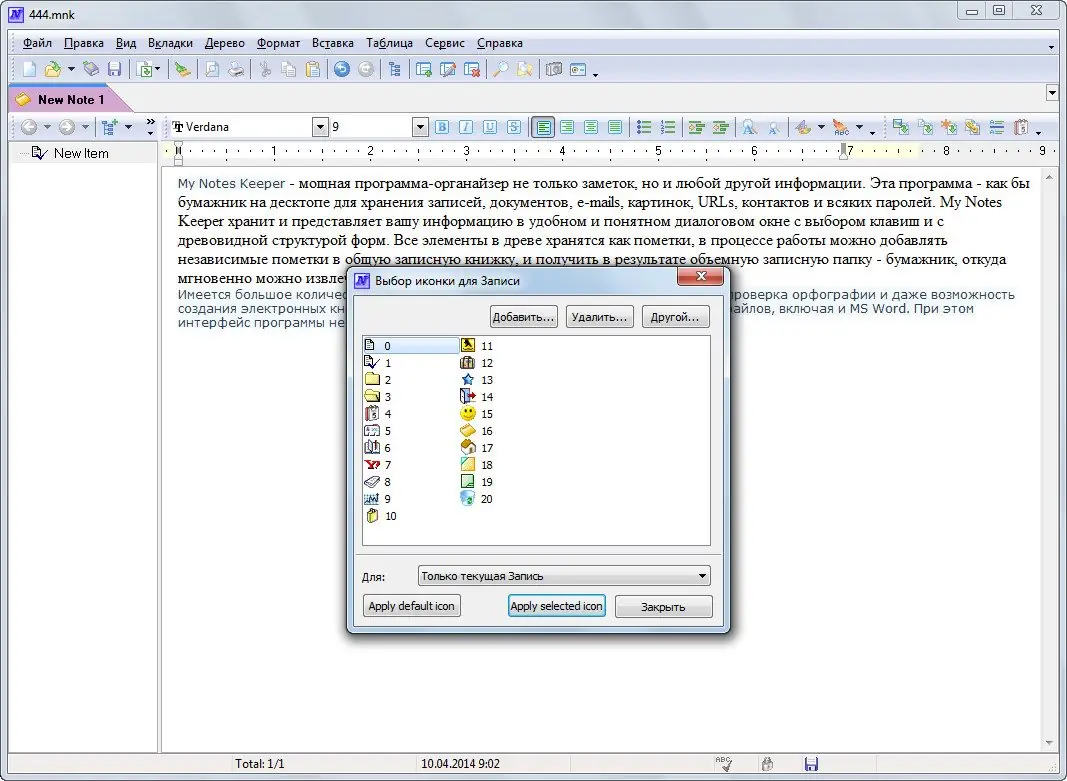Expand the forward navigation history arrow

[x=85, y=127]
